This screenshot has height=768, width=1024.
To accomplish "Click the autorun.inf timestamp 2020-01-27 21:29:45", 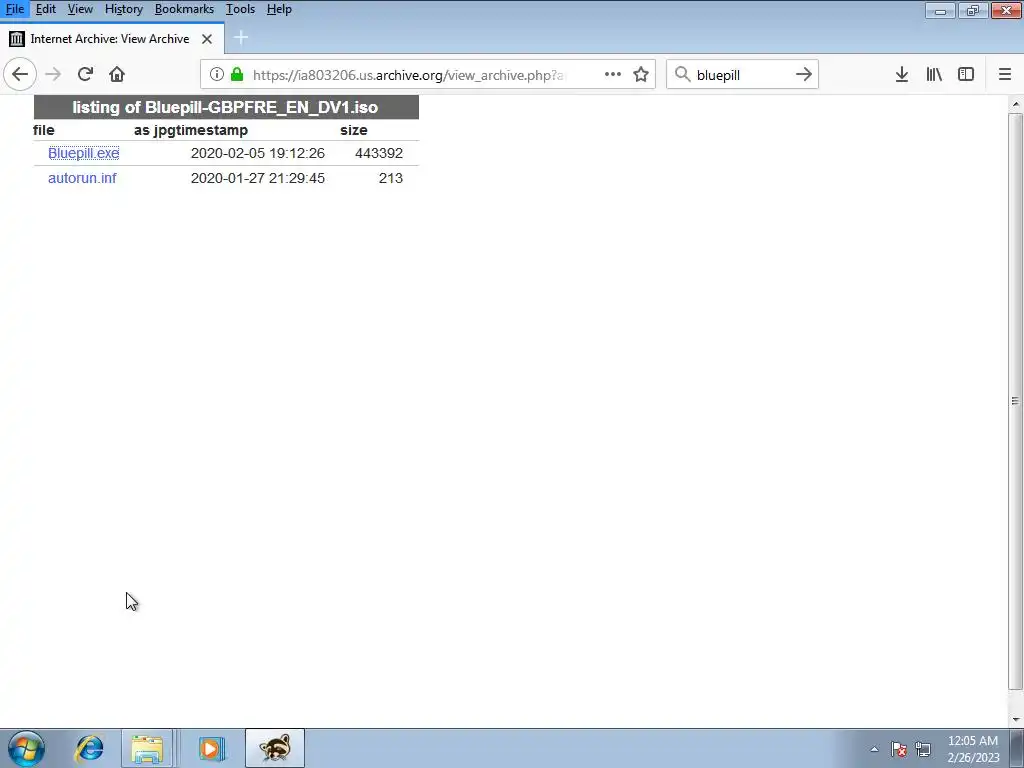I will click(257, 178).
